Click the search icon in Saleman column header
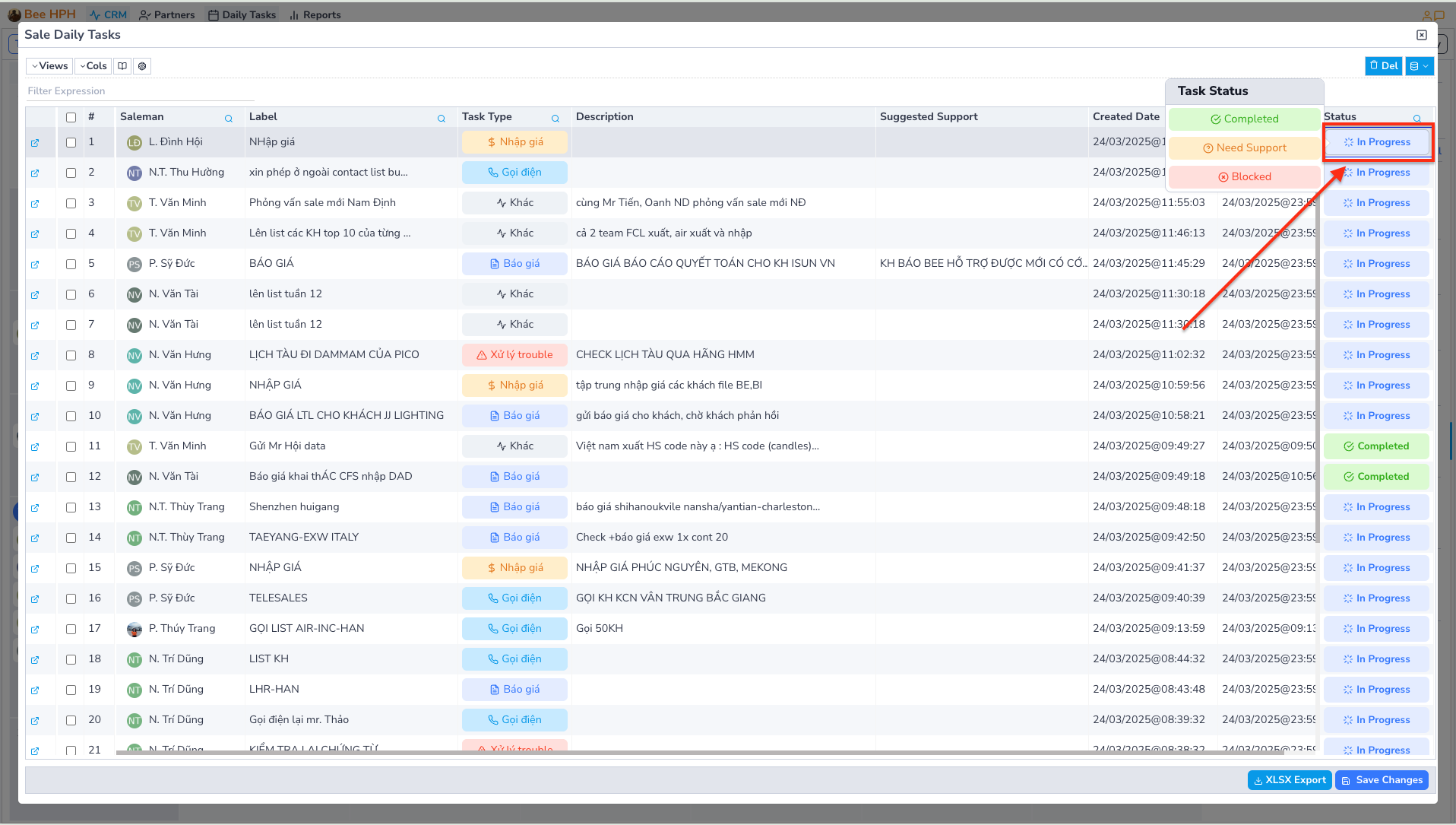 (228, 118)
